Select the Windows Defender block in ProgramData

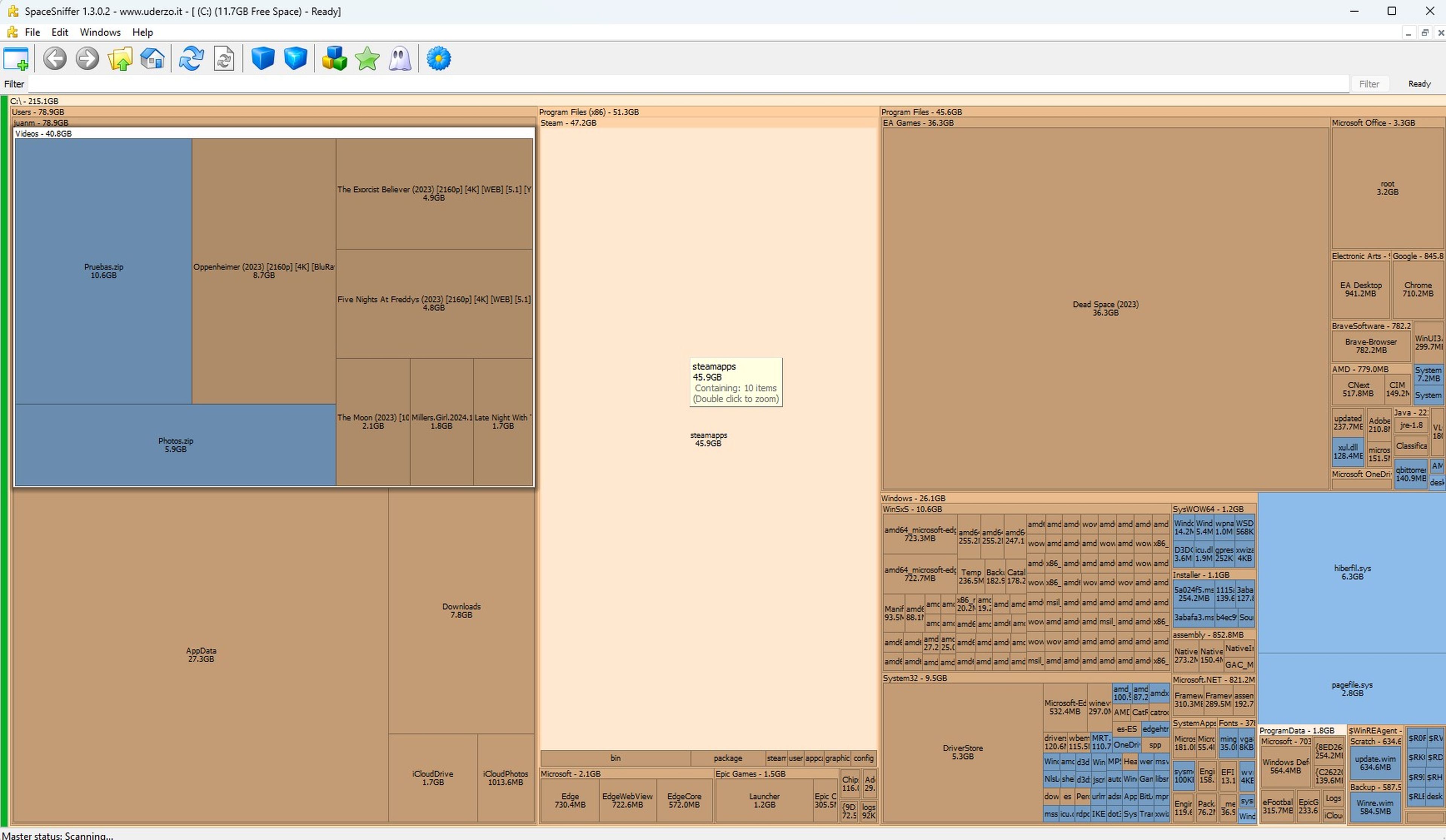coord(1285,767)
